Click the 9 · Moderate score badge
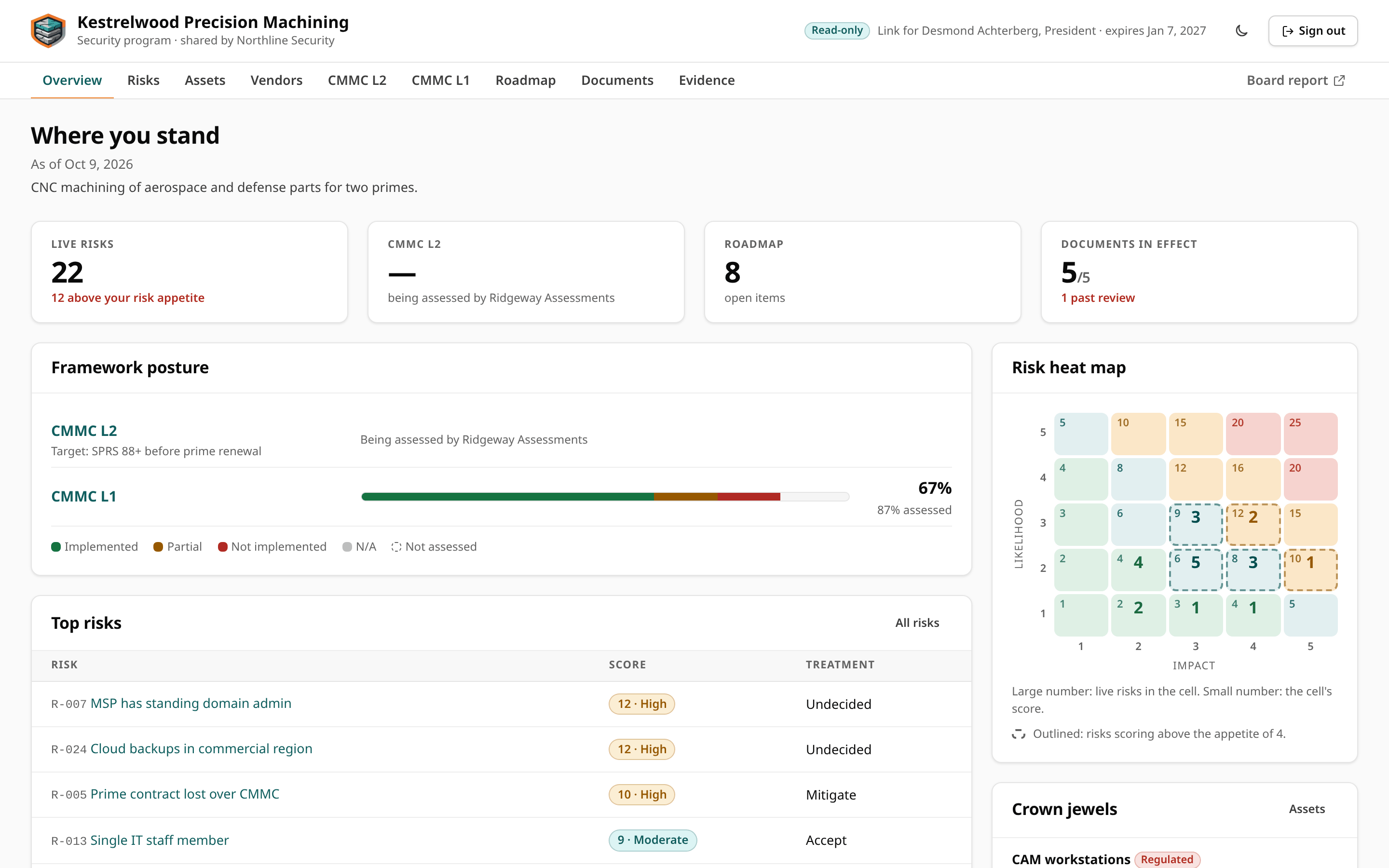The height and width of the screenshot is (868, 1389). coord(653,840)
